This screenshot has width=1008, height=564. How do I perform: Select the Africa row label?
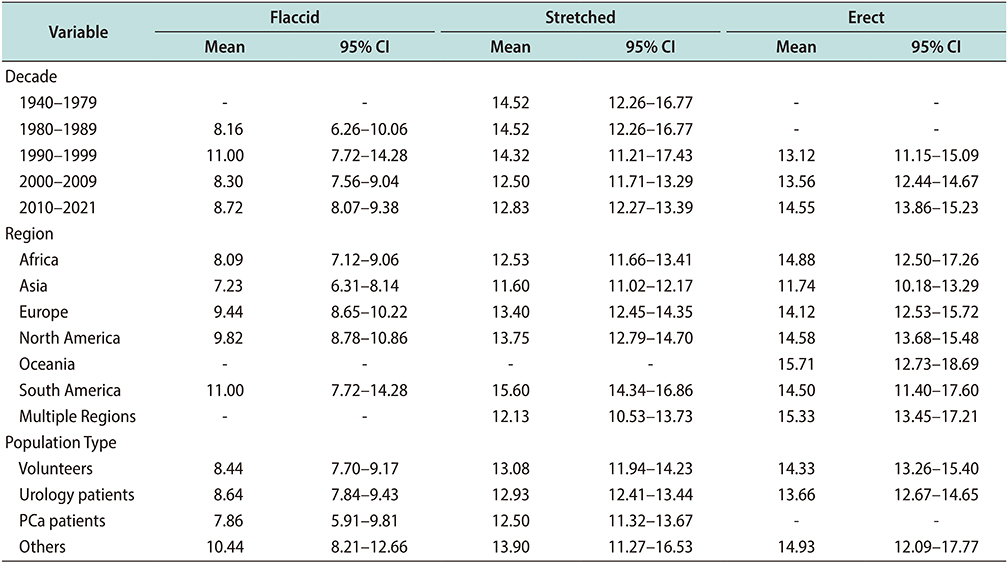[x=39, y=259]
